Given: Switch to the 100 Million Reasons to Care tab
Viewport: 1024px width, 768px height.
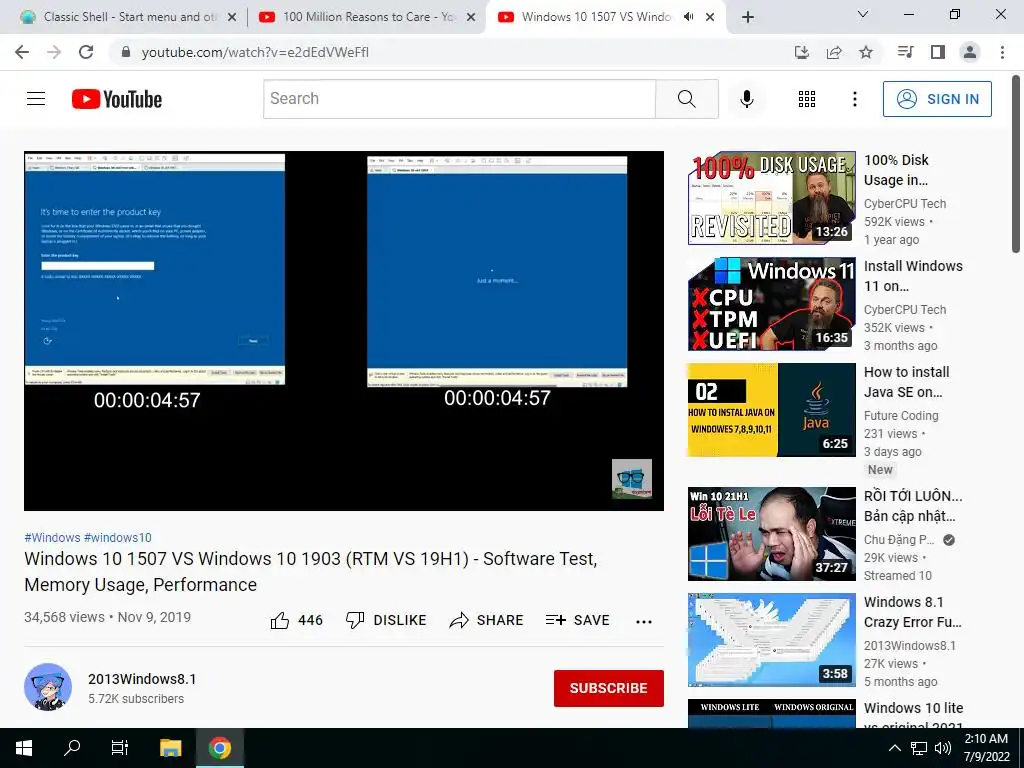Looking at the screenshot, I should pyautogui.click(x=368, y=17).
